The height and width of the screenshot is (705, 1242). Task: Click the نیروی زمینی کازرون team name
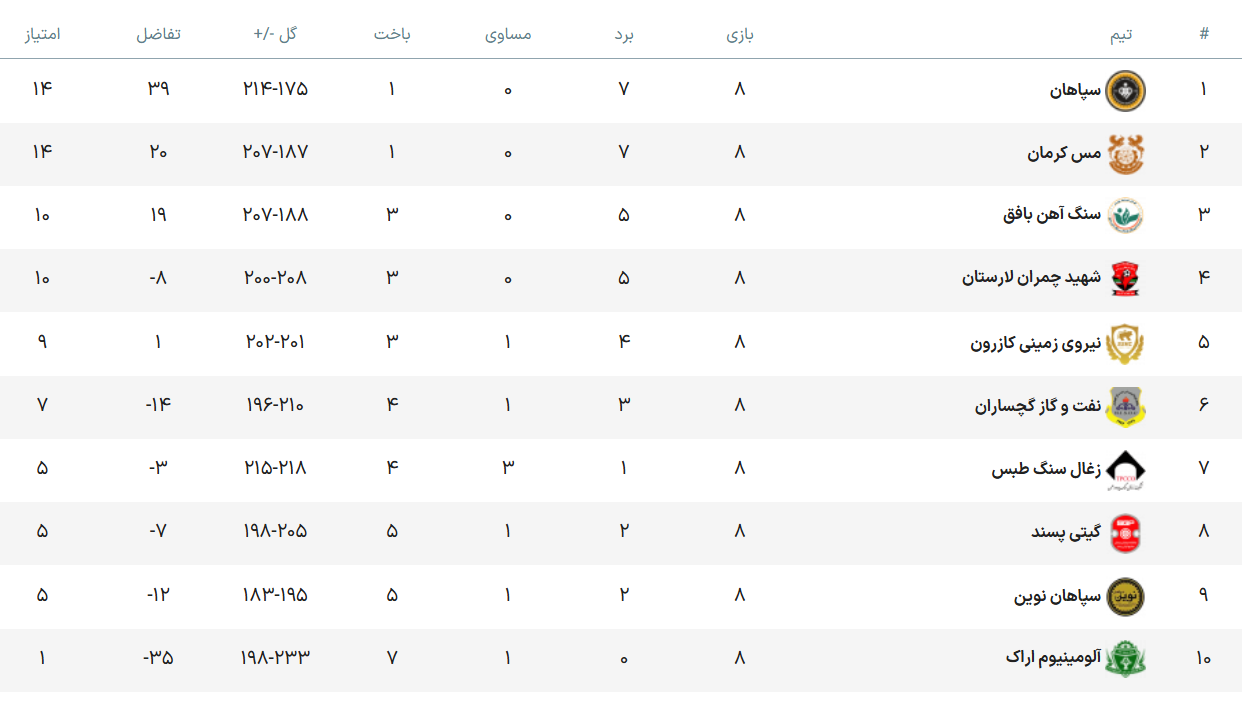[x=1035, y=342]
